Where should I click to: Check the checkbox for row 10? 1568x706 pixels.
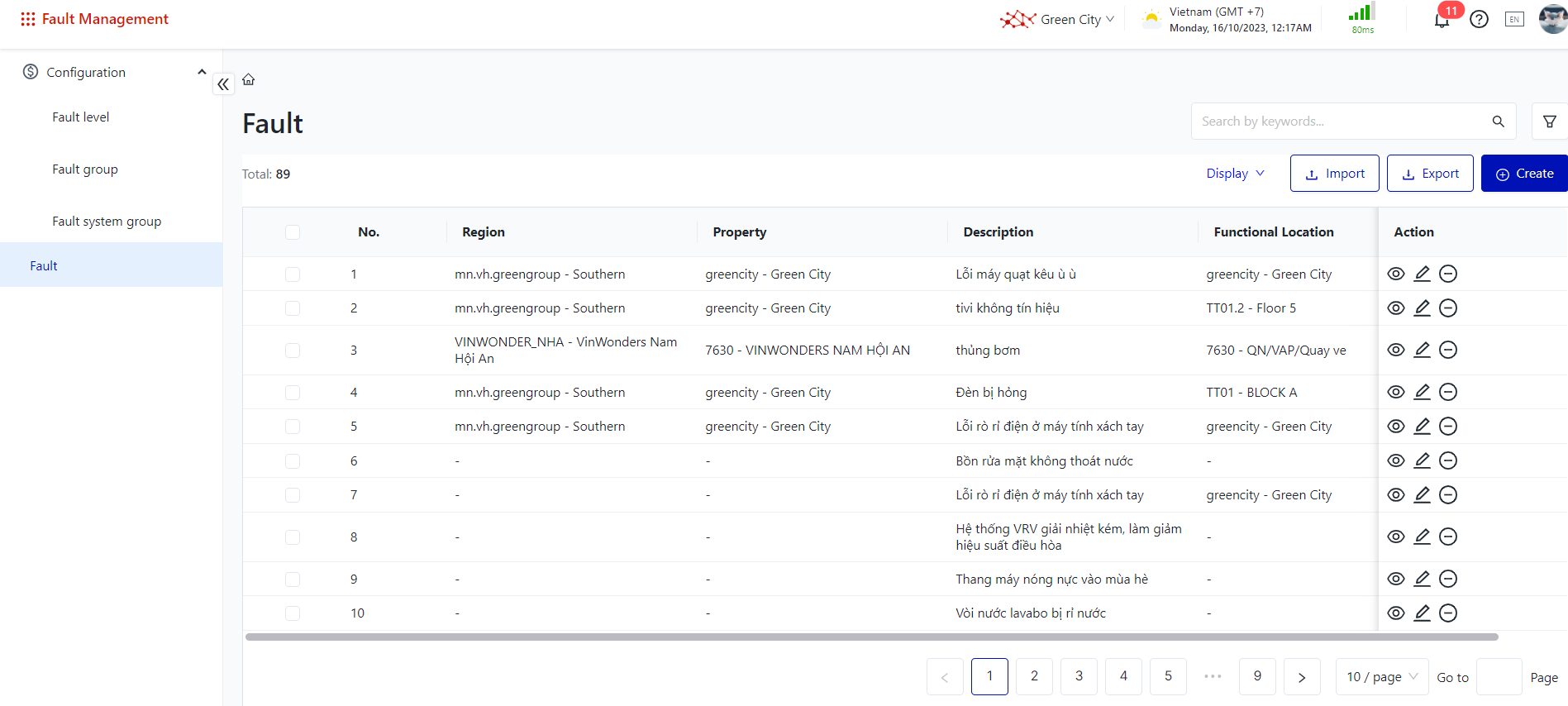(293, 613)
